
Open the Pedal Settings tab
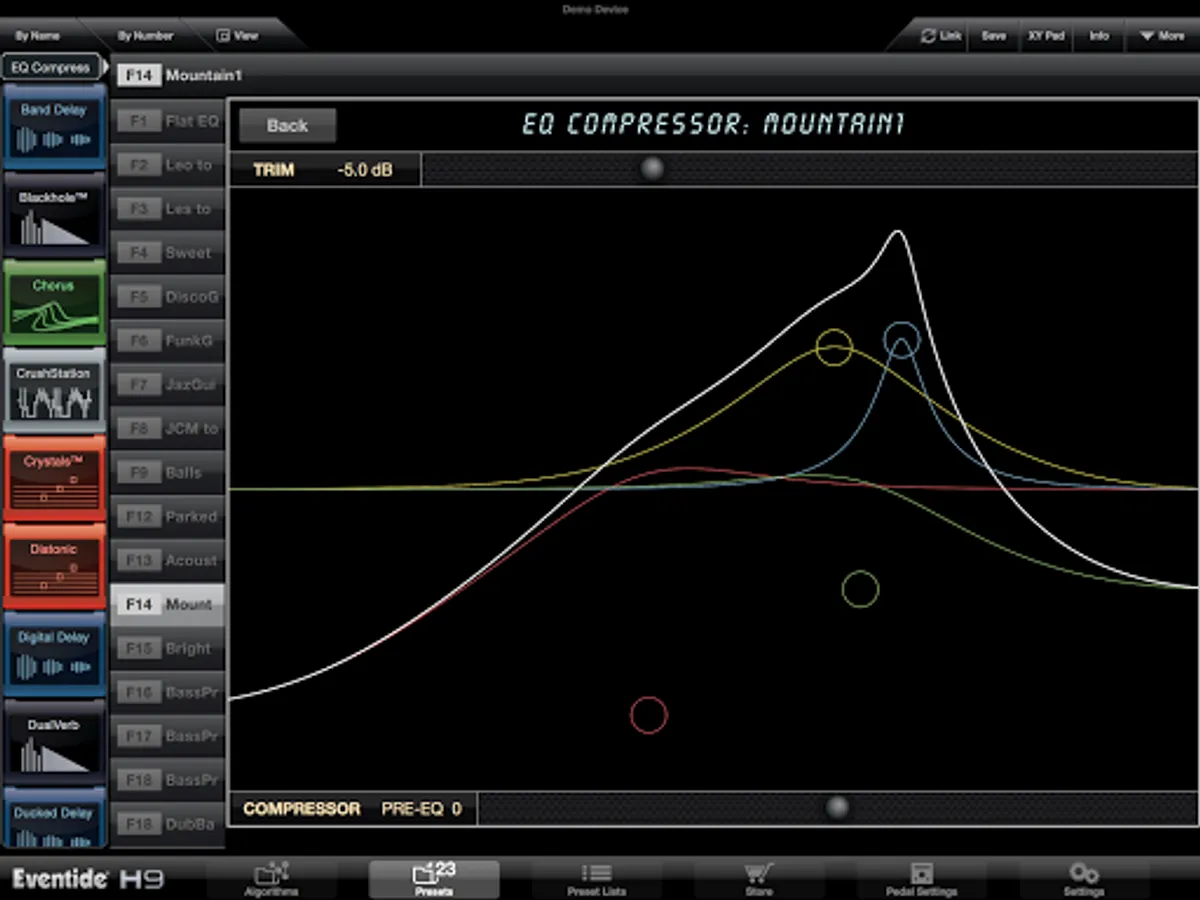coord(921,879)
